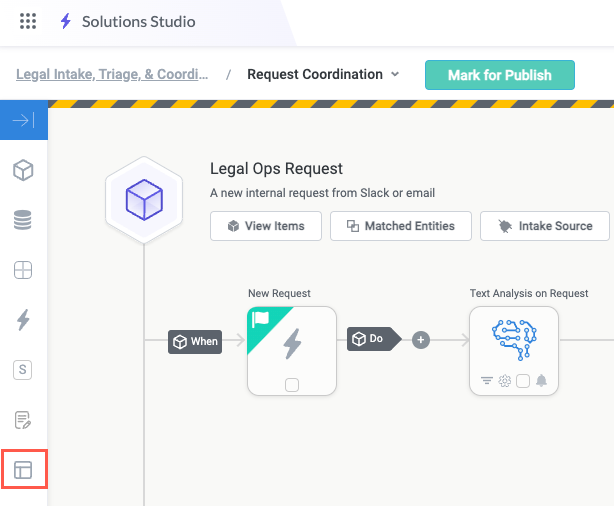Click the bell icon on Text Analysis node

coord(541,381)
